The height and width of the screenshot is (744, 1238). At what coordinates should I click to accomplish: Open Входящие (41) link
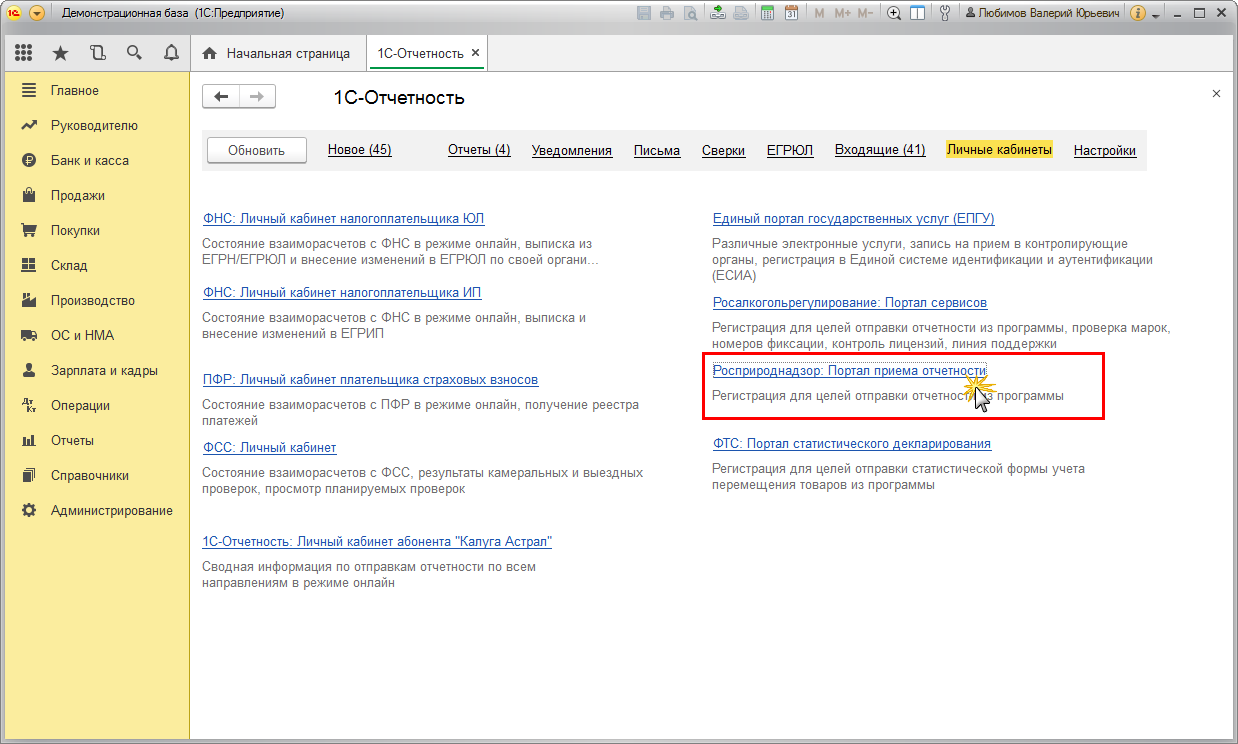coord(880,150)
